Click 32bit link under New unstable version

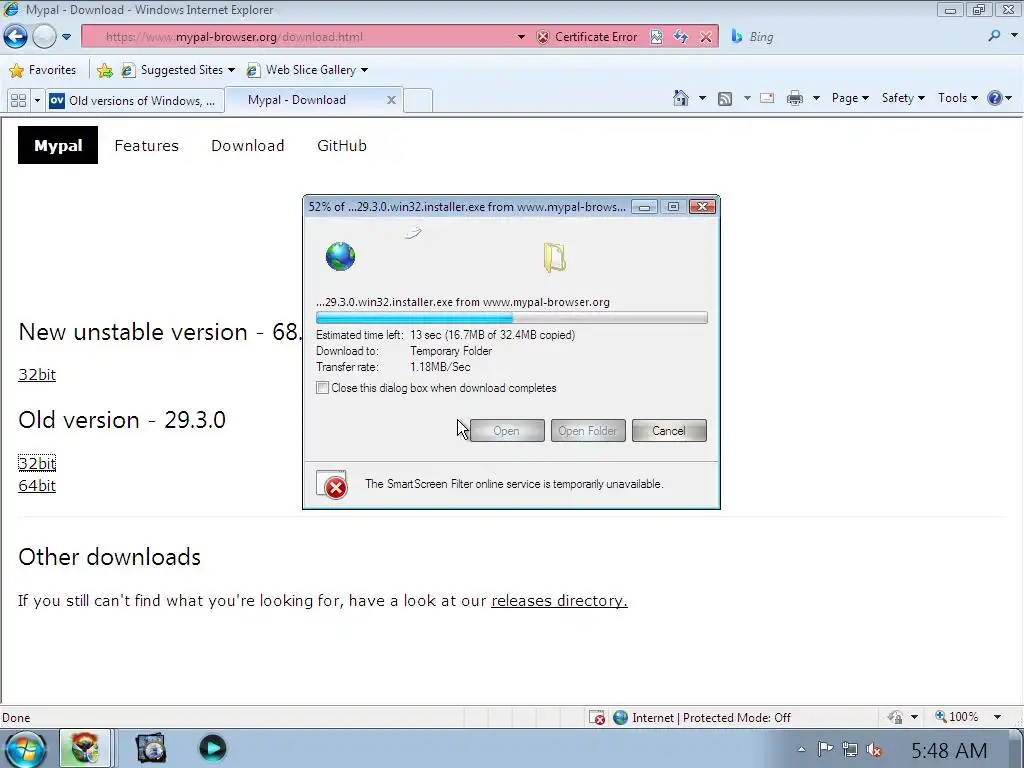(37, 374)
